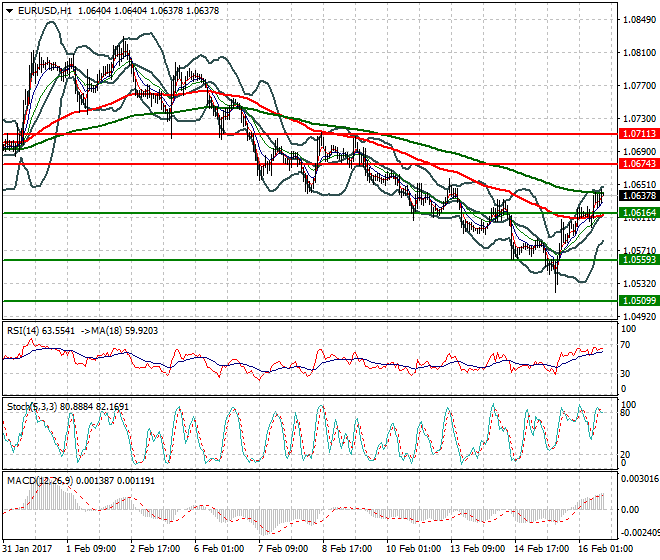Image resolution: width=660 pixels, height=560 pixels.
Task: Click the 1.06900 price scale value
Action: click(639, 152)
